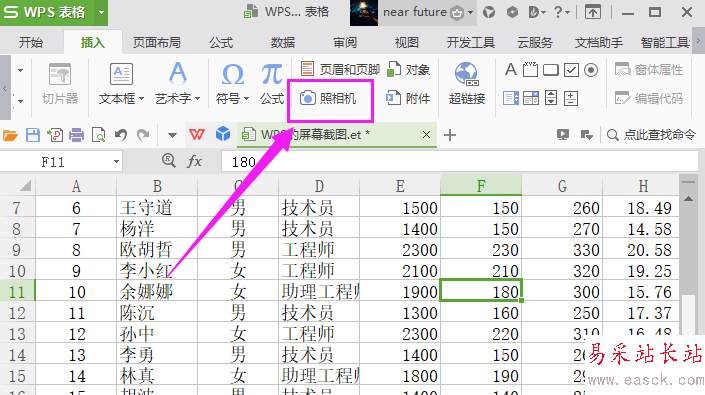
Task: Switch to the 审阅 (Review) tab
Action: pos(345,42)
